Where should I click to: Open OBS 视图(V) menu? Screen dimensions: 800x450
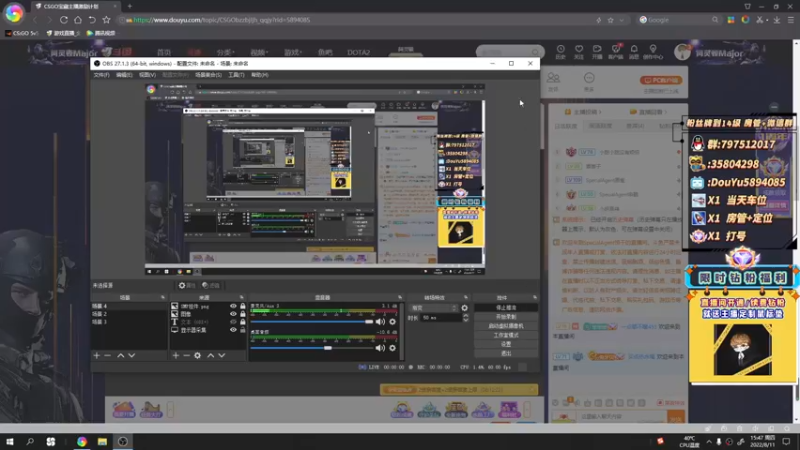coord(147,75)
